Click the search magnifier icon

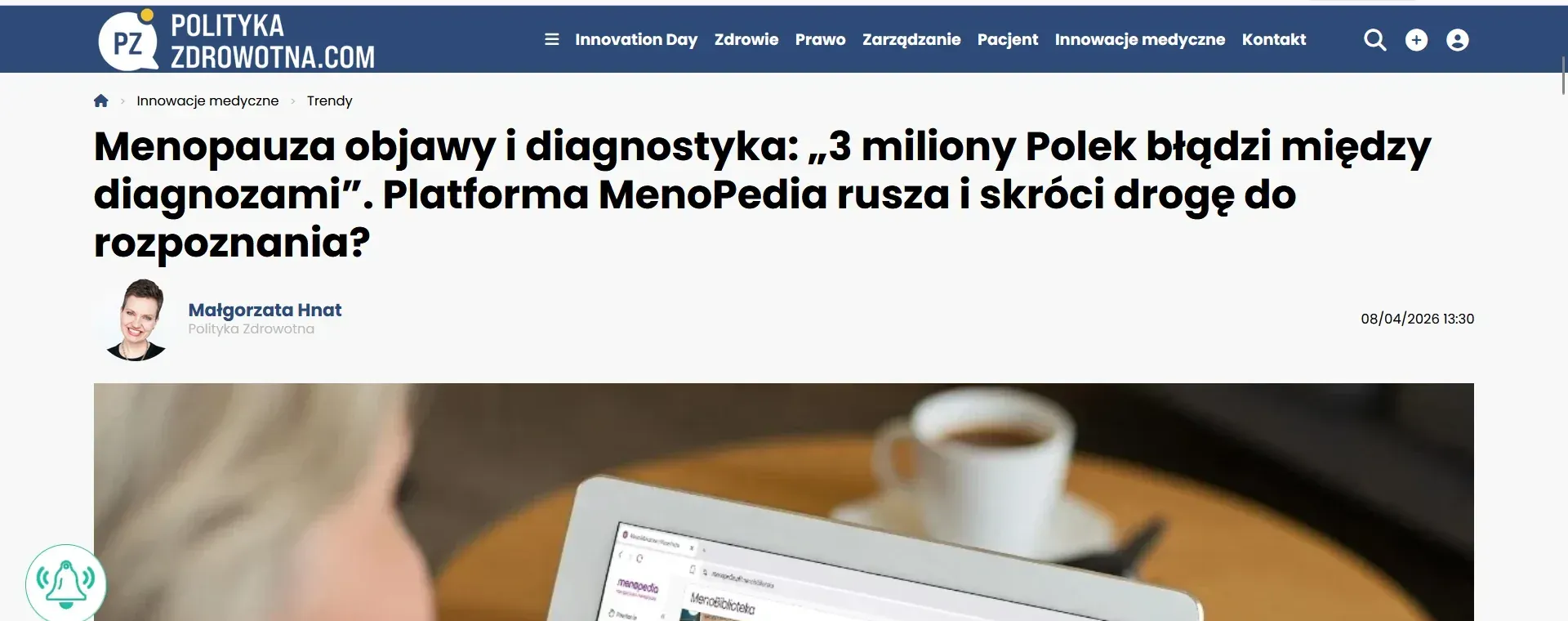[1375, 40]
